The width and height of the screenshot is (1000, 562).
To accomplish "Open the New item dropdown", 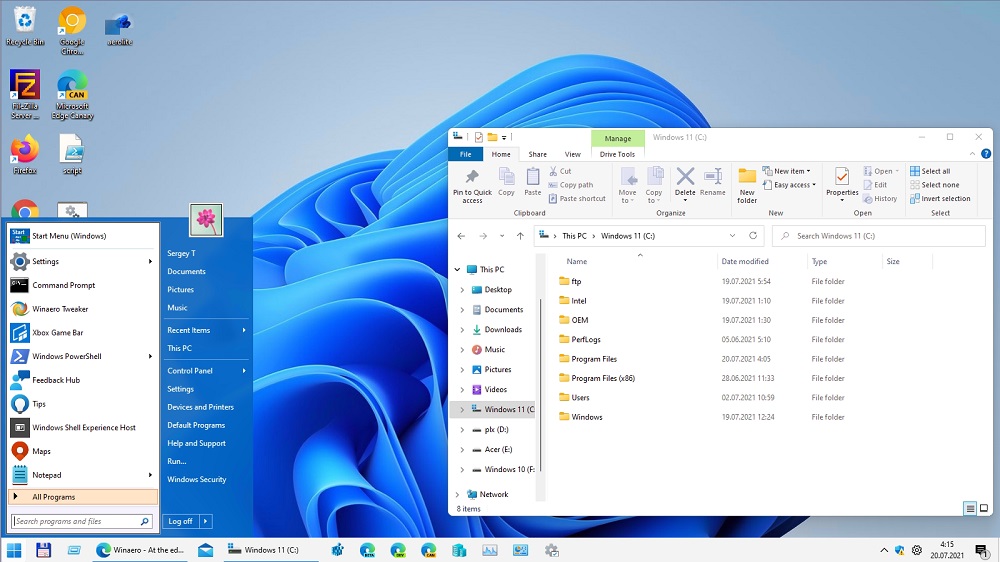I will pos(787,171).
